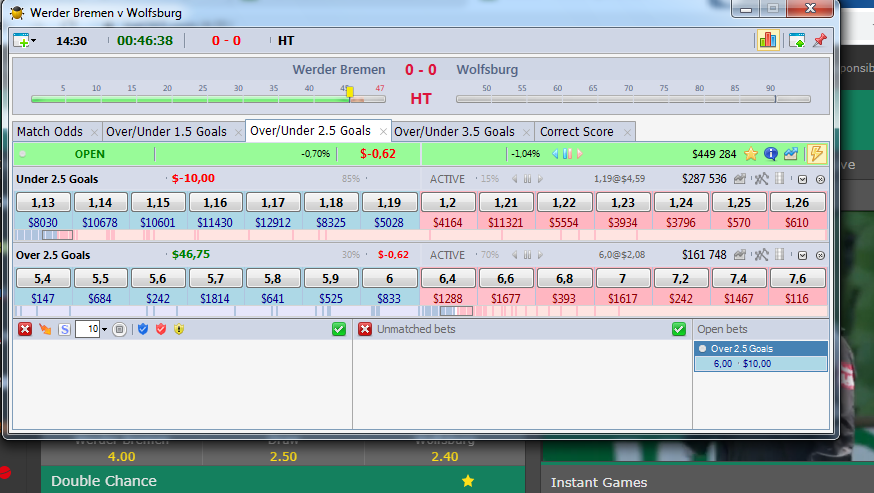Toggle the yellow shield warning icon
This screenshot has height=493, width=874.
tap(179, 330)
